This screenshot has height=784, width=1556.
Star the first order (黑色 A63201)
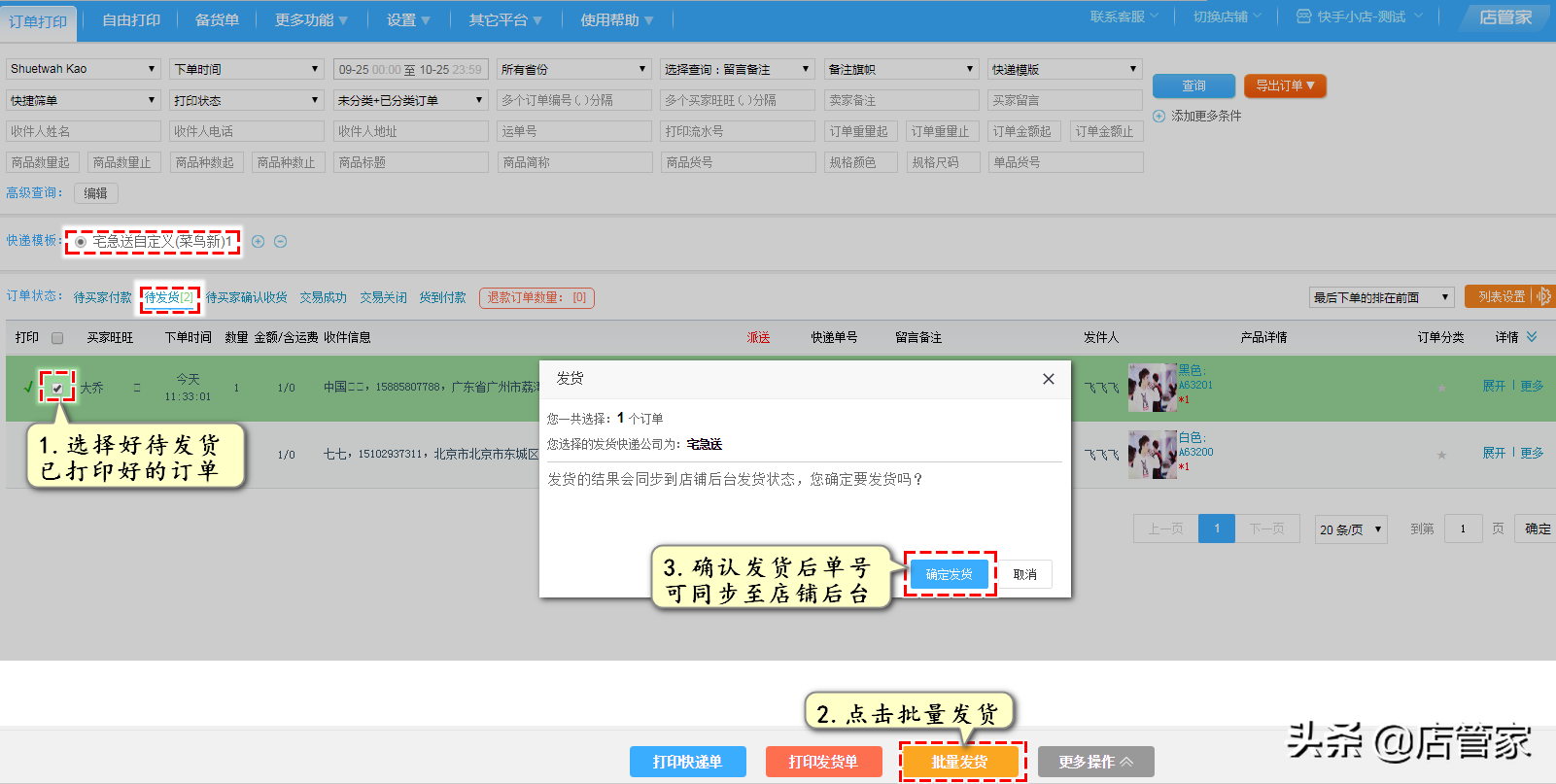[x=1441, y=388]
